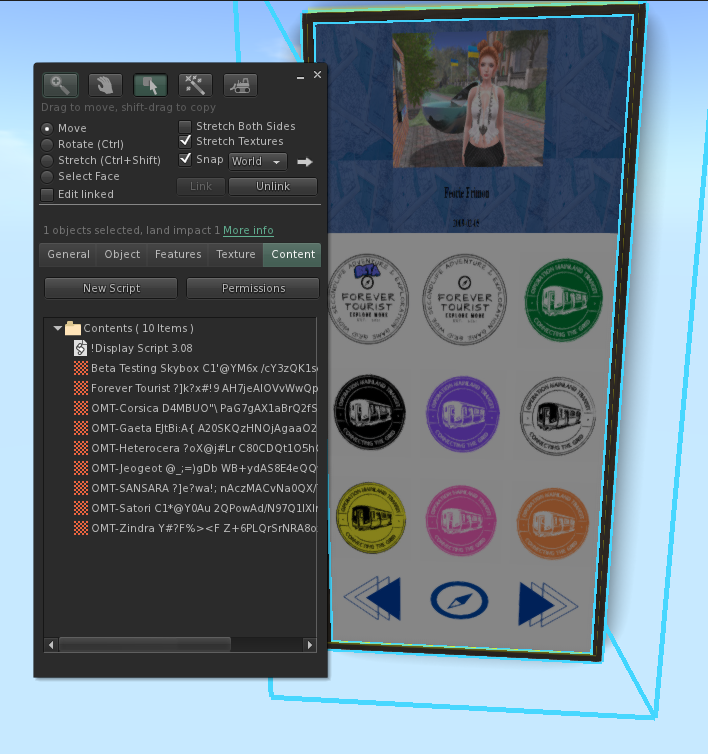
Task: Select the Edit (pointer) tool
Action: click(150, 86)
